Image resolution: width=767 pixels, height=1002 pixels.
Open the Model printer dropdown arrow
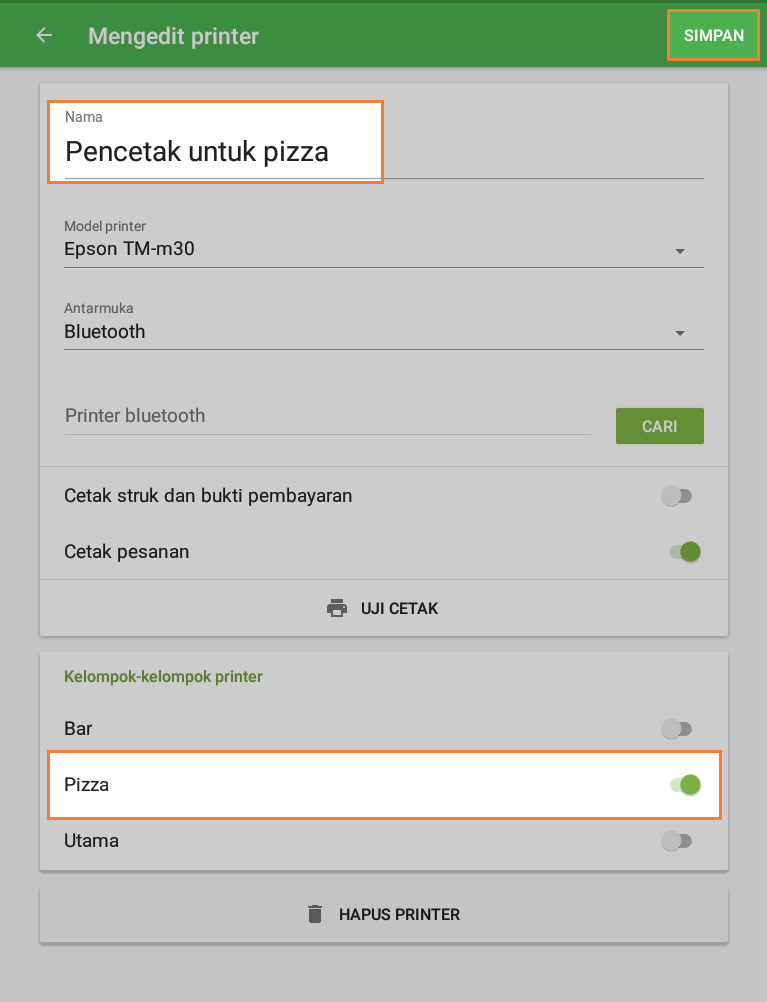click(x=680, y=251)
